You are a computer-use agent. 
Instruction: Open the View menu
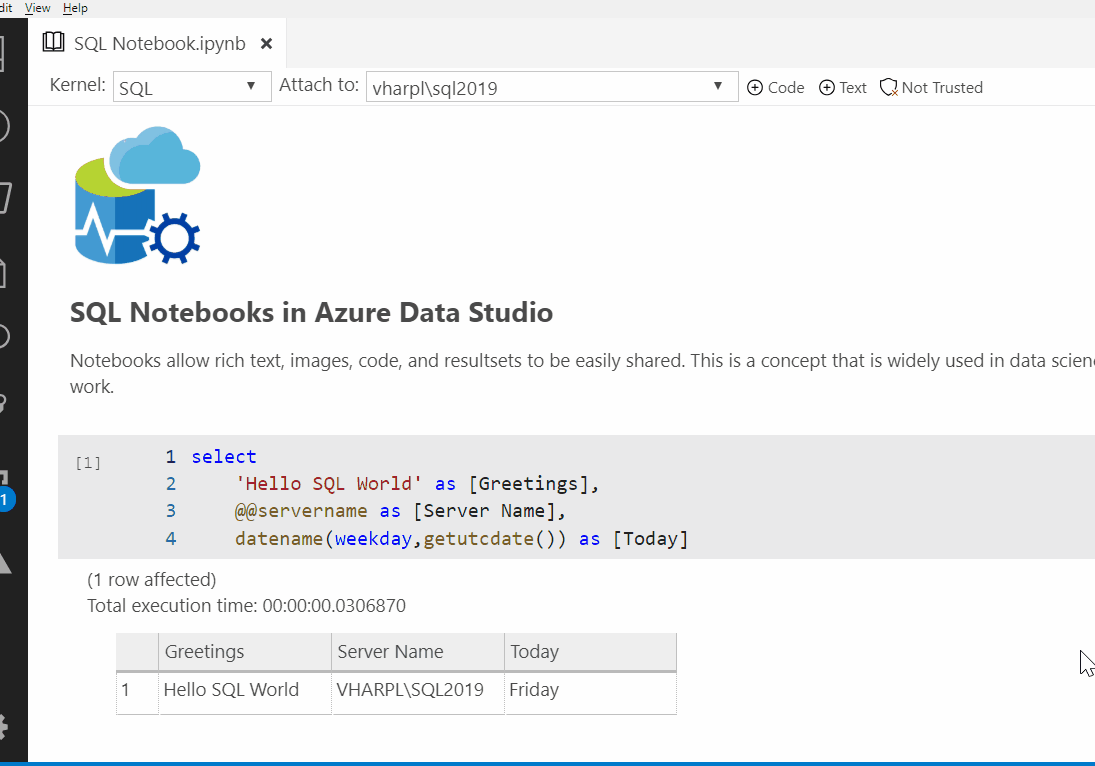click(x=37, y=7)
